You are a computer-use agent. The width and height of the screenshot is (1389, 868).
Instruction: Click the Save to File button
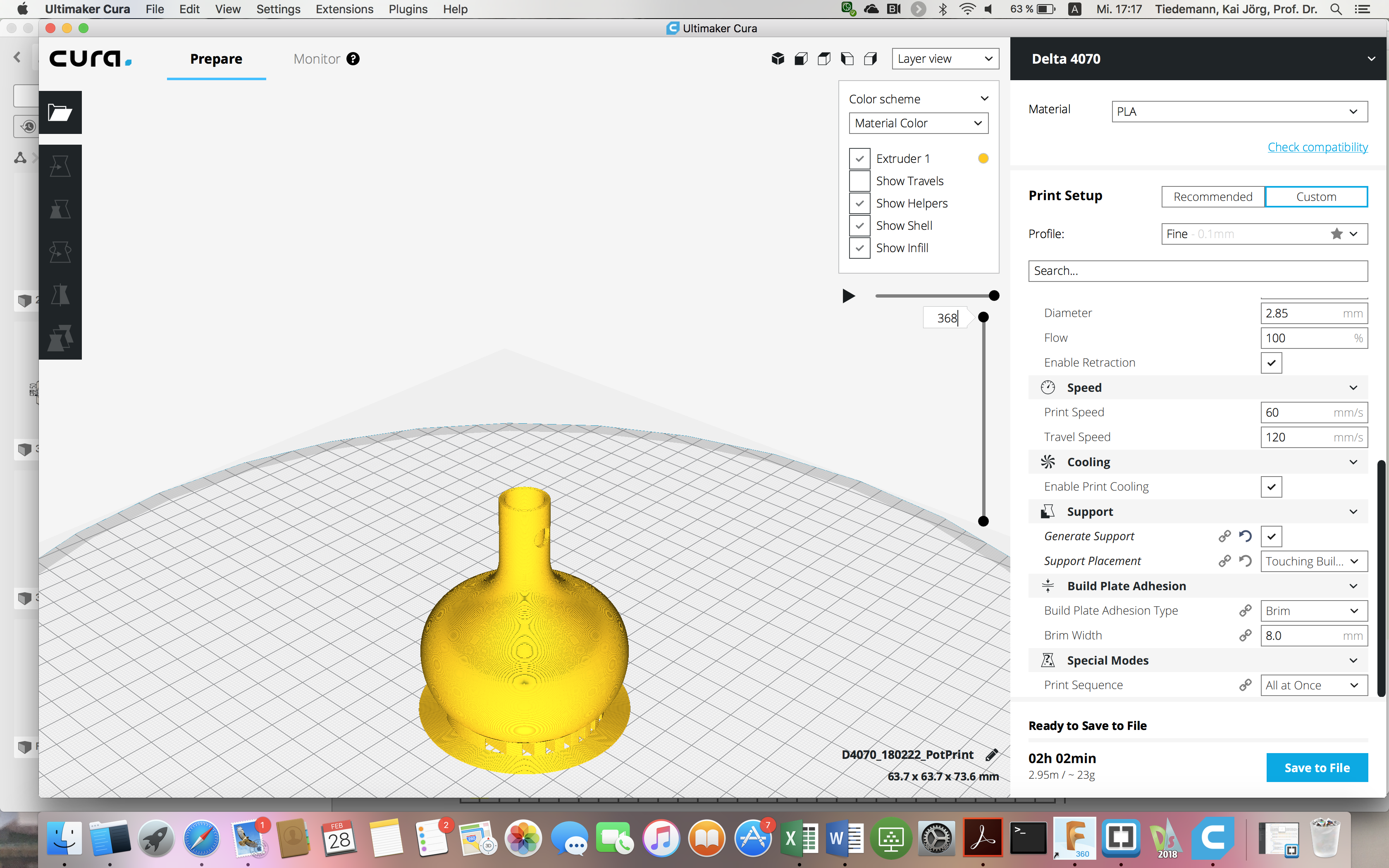click(x=1317, y=768)
